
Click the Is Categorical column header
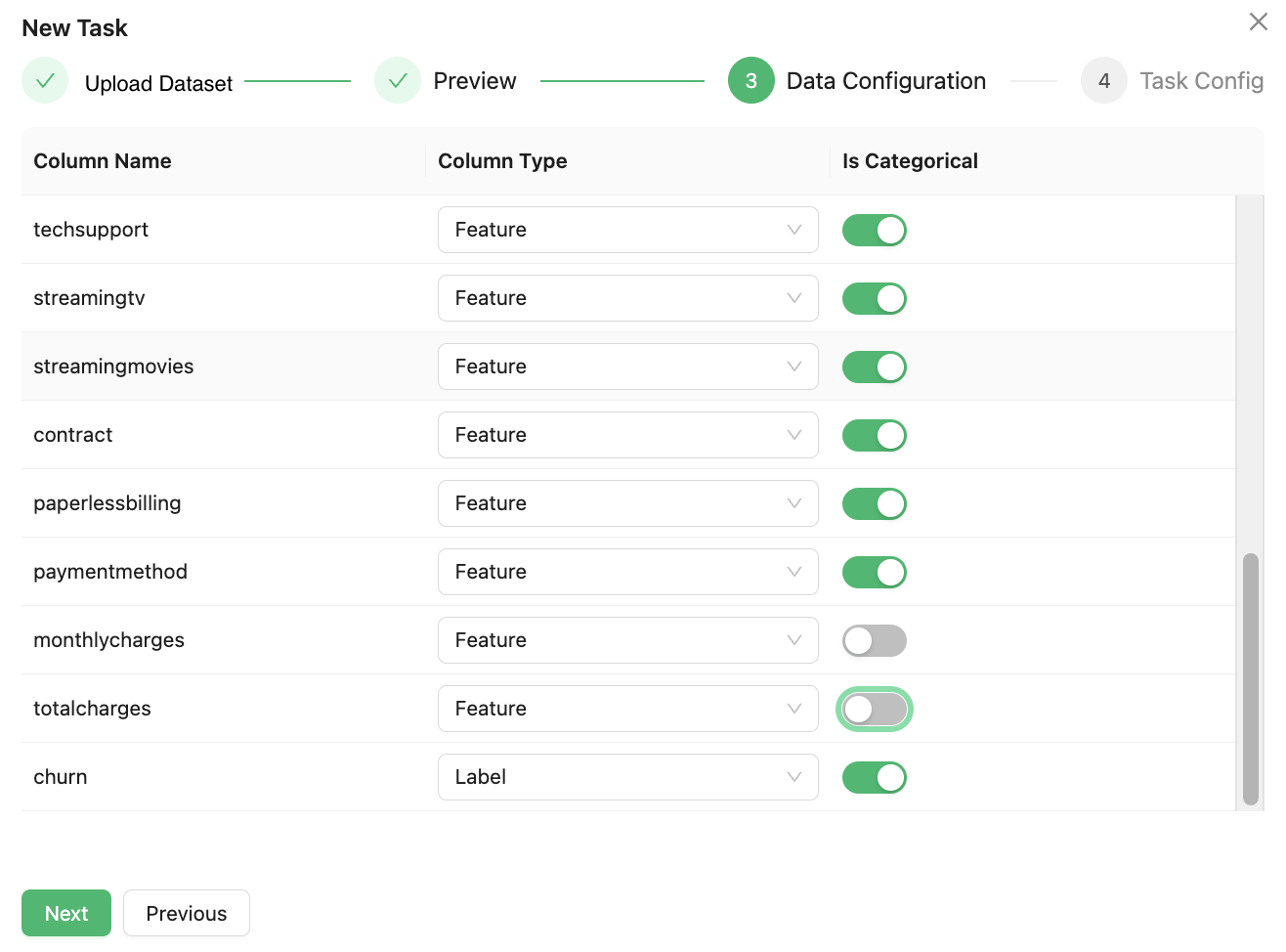910,161
